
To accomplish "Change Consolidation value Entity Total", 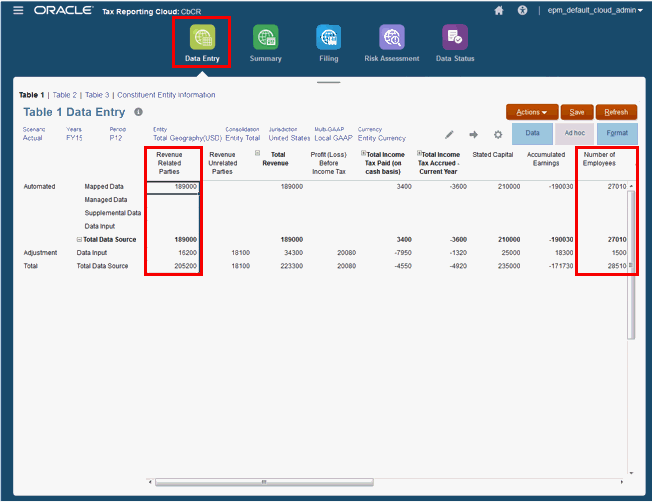I will [x=243, y=138].
